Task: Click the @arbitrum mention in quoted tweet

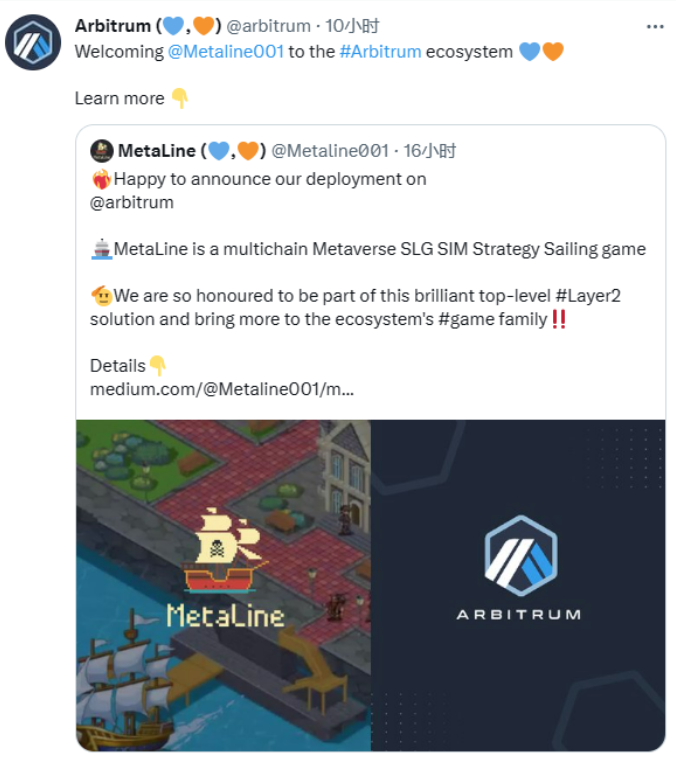Action: (132, 202)
